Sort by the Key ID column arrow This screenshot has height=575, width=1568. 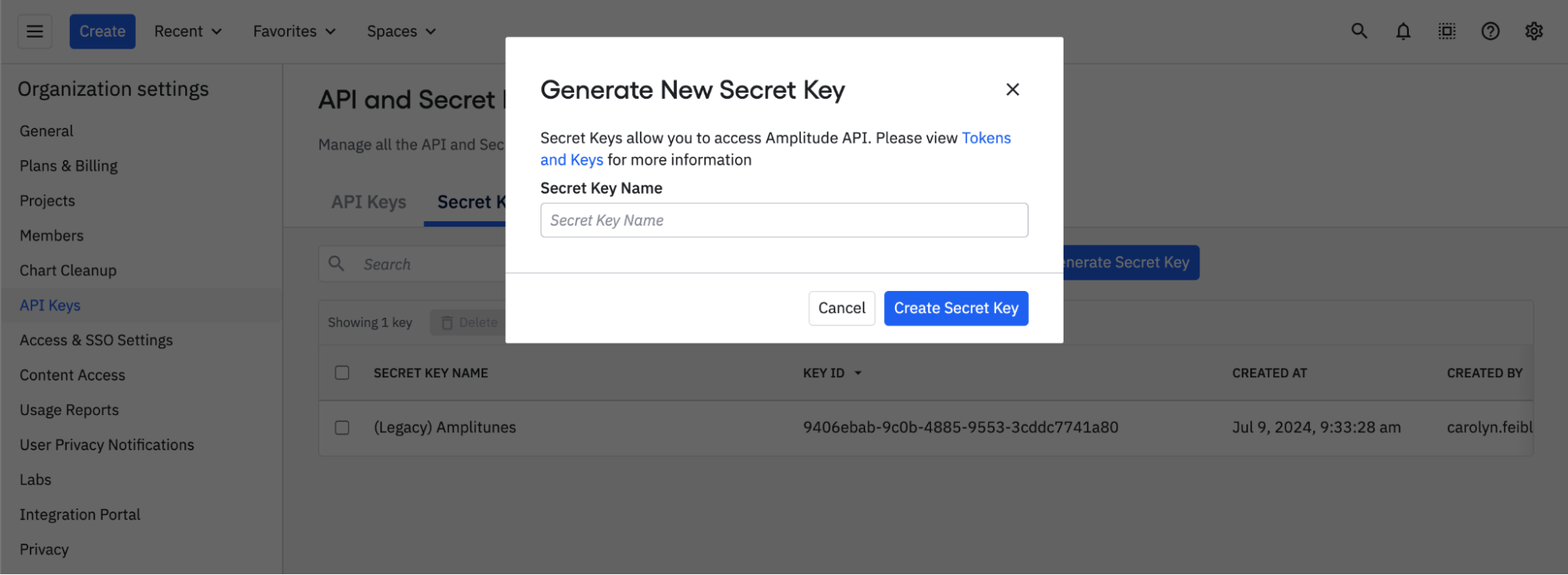point(857,373)
